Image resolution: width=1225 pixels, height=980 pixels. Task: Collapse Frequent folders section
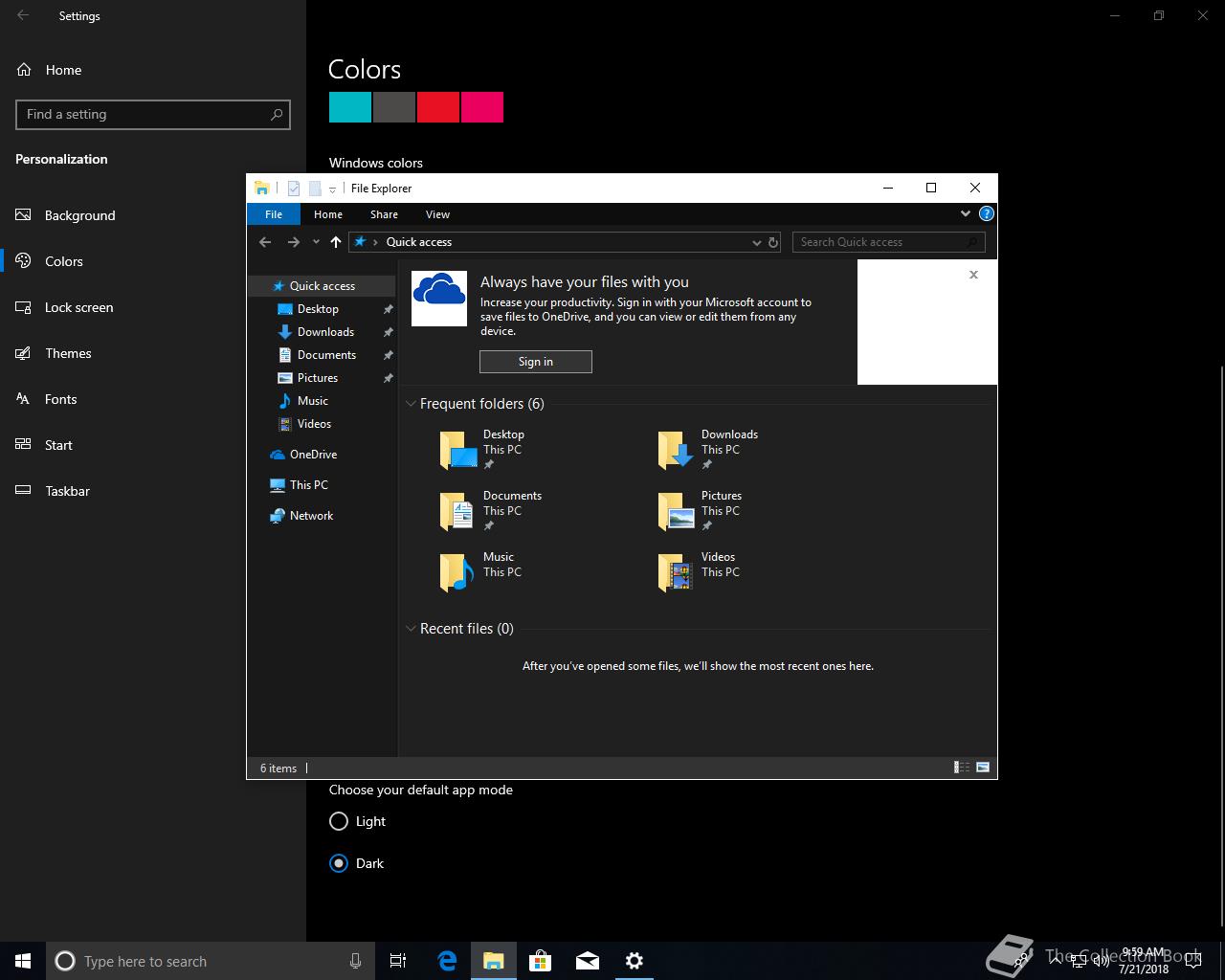click(x=412, y=404)
